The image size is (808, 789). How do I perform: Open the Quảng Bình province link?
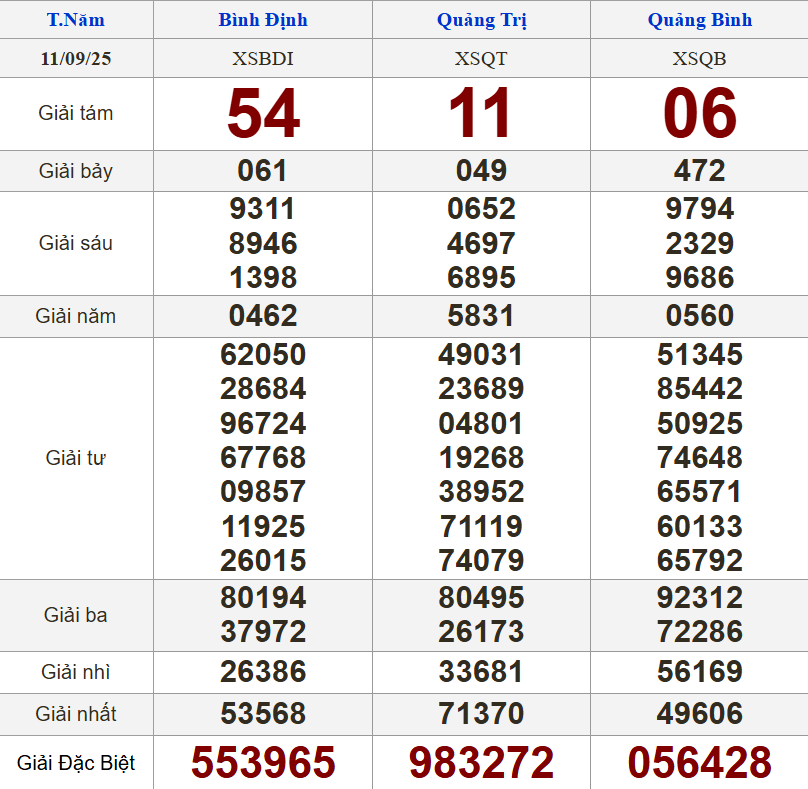coord(699,20)
